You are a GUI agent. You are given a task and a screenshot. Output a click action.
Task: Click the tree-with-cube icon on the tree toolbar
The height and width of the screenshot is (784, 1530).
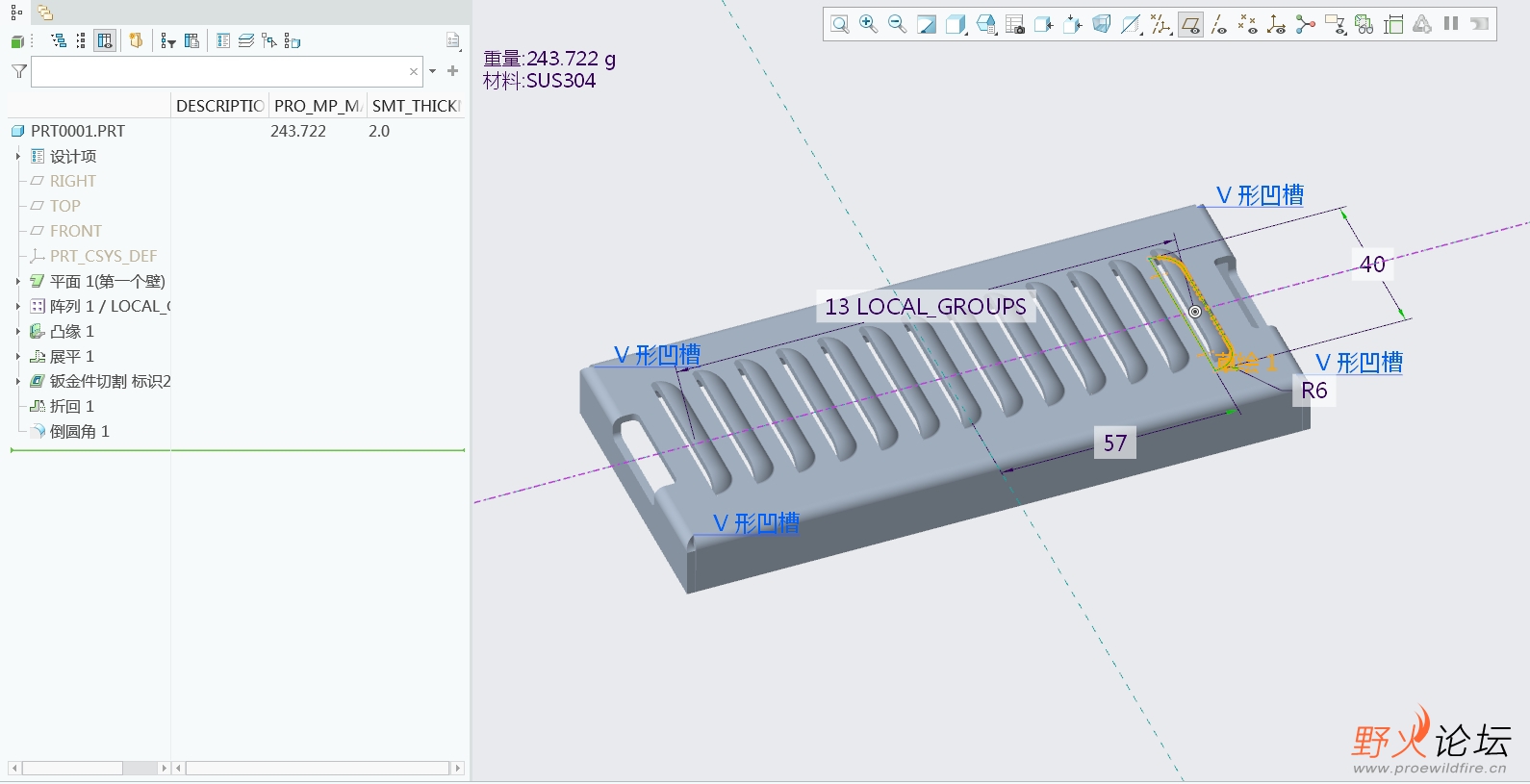tap(293, 40)
